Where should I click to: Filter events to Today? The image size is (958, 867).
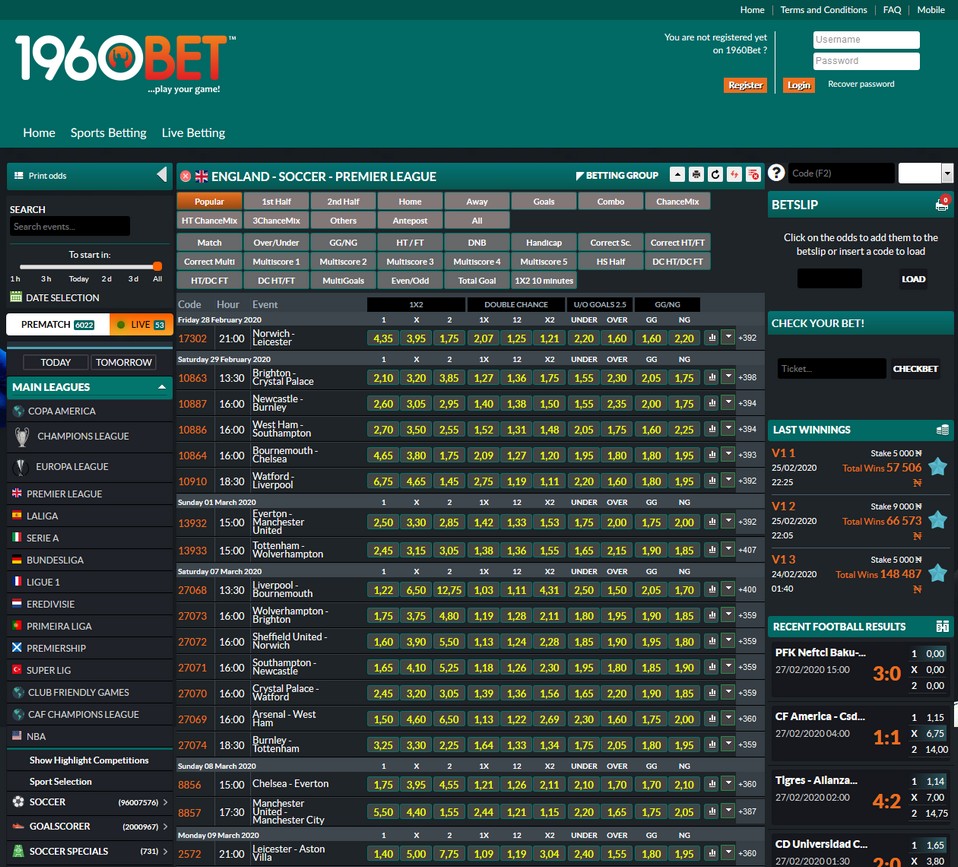tap(56, 362)
